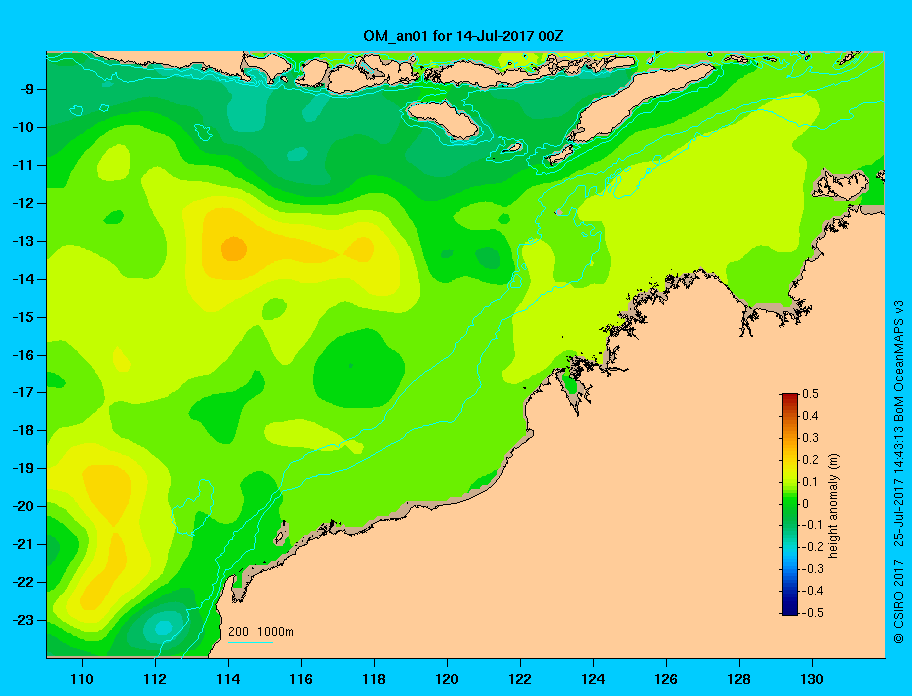Screen dimensions: 912x696
Task: Click longitude label 130 on x-axis
Action: 812,679
